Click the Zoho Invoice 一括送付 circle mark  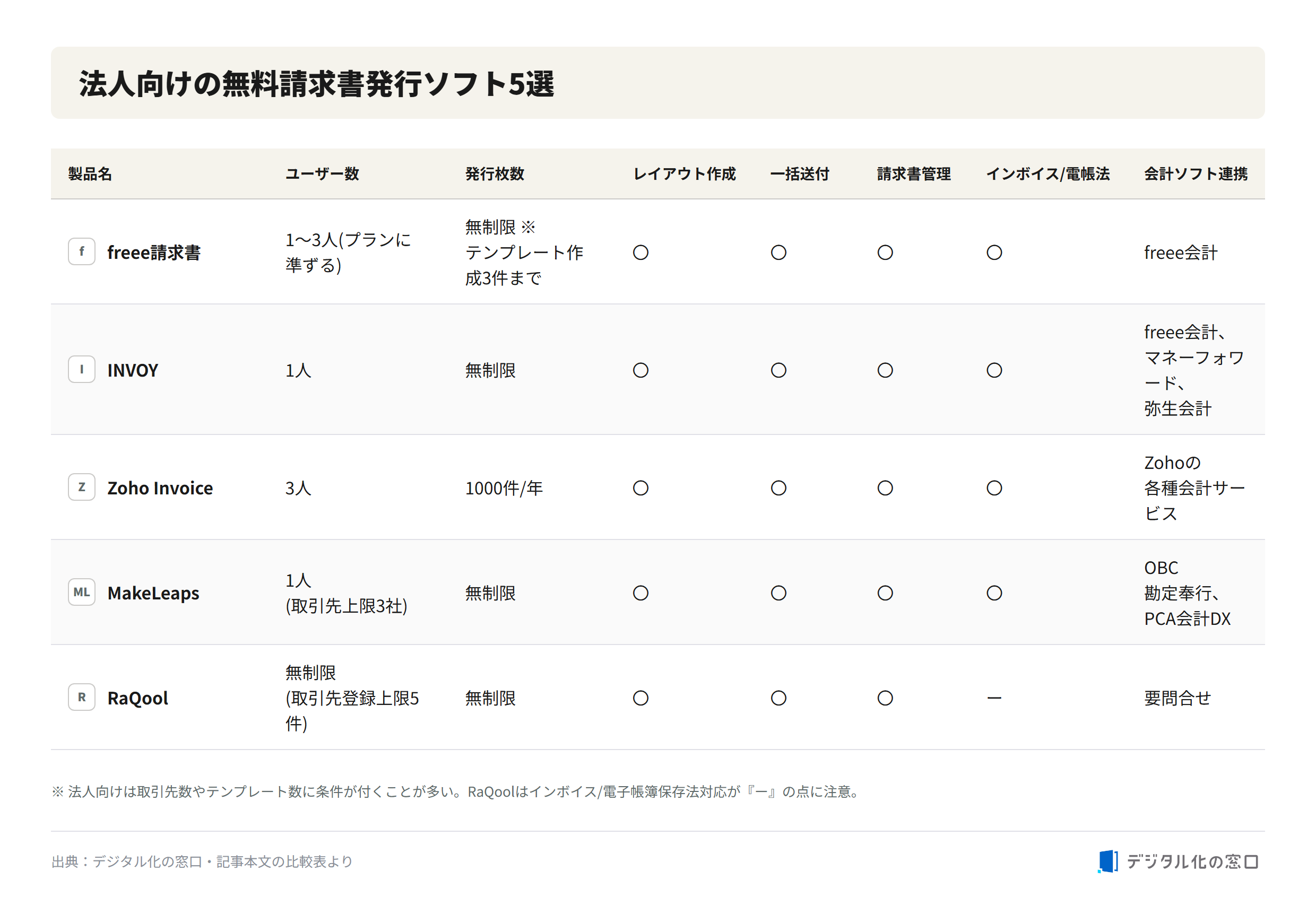pyautogui.click(x=778, y=488)
